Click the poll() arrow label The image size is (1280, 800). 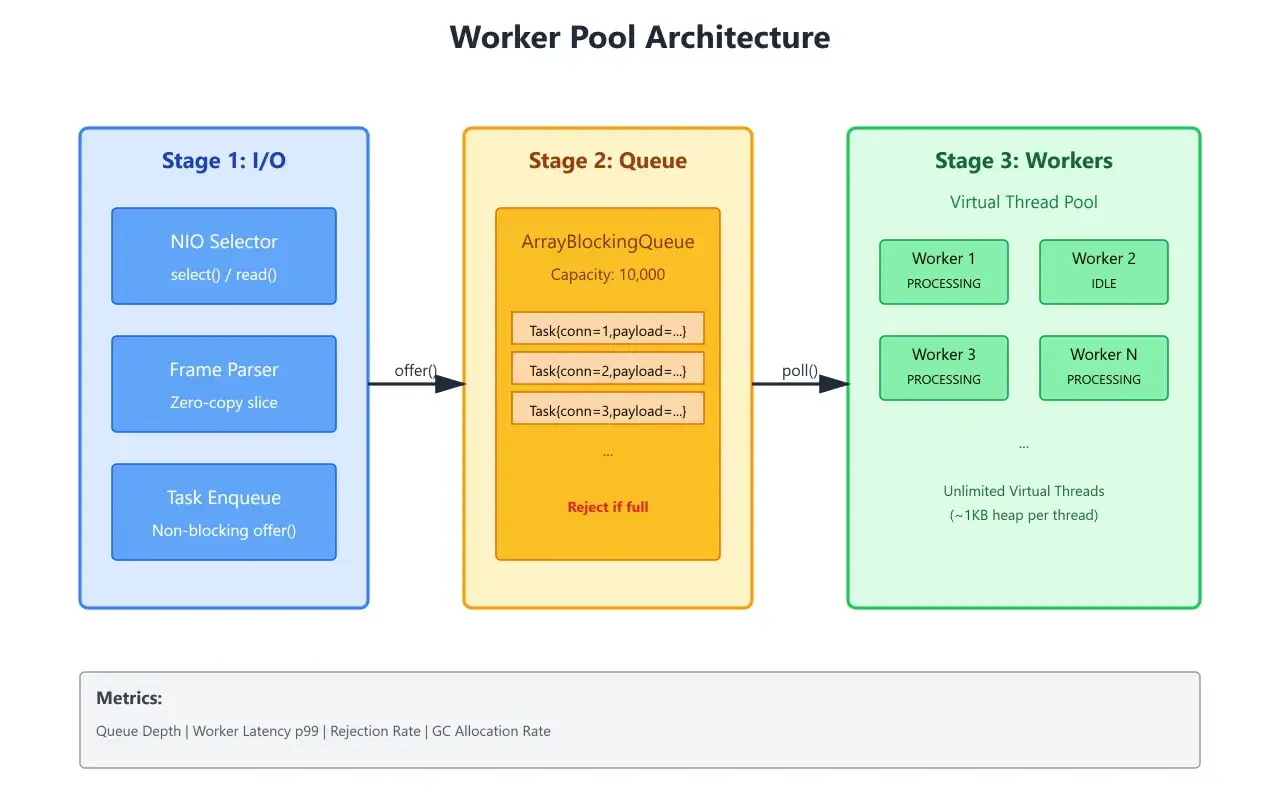coord(800,371)
